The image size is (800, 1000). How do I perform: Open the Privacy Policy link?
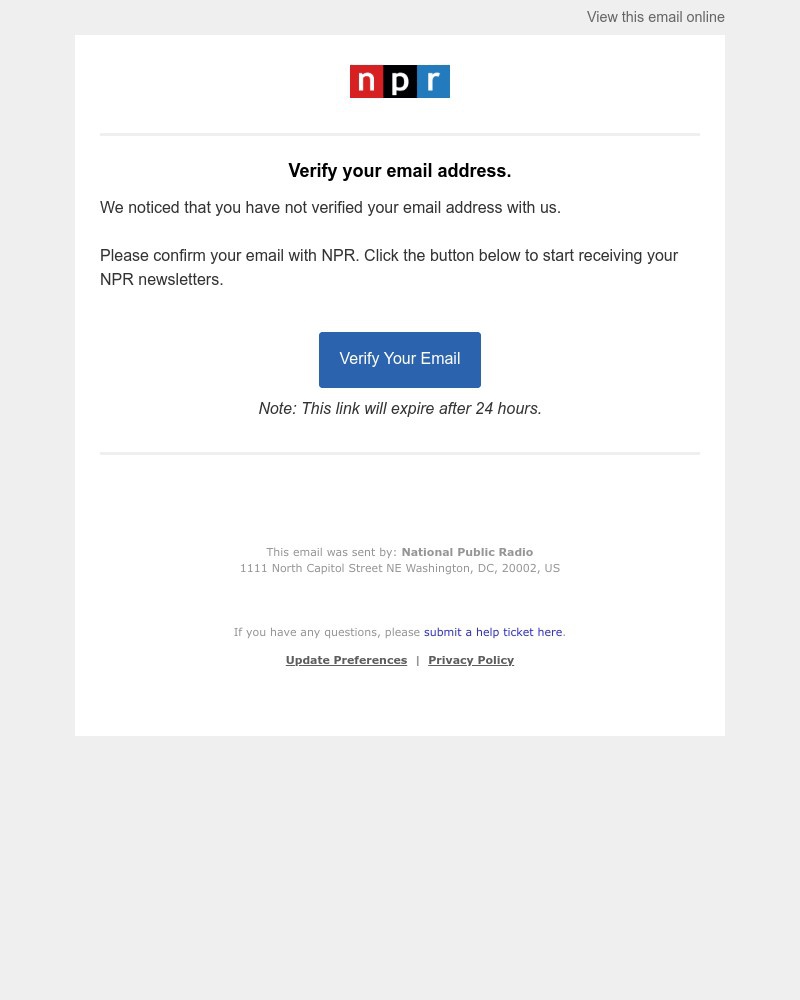pos(471,660)
